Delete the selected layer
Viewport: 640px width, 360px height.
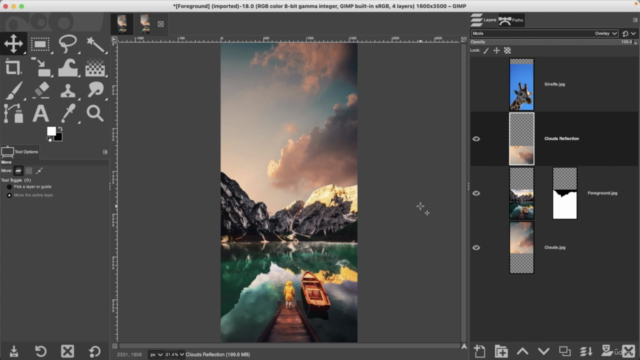(629, 351)
